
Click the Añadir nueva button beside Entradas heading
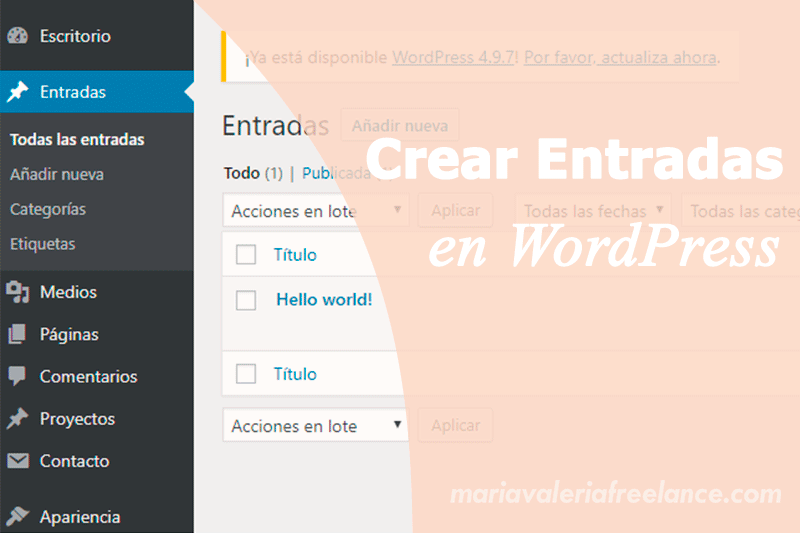coord(400,125)
